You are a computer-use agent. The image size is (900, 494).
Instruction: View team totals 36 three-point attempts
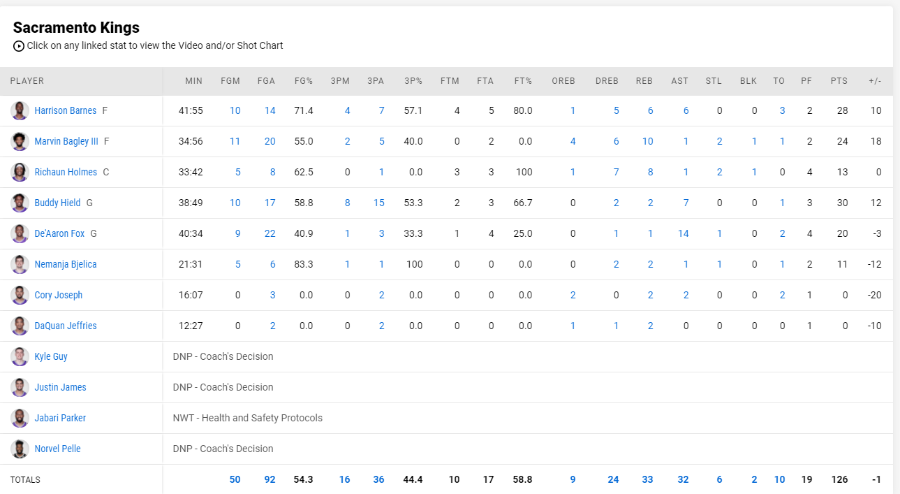[x=379, y=480]
